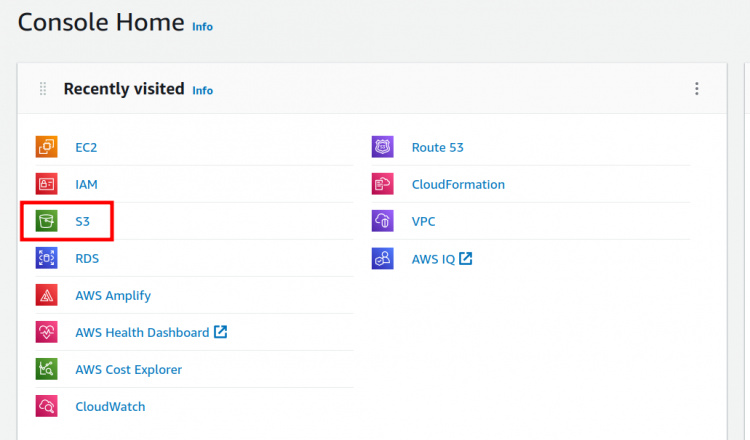Click the CloudWatch icon
The width and height of the screenshot is (750, 440).
[x=46, y=406]
